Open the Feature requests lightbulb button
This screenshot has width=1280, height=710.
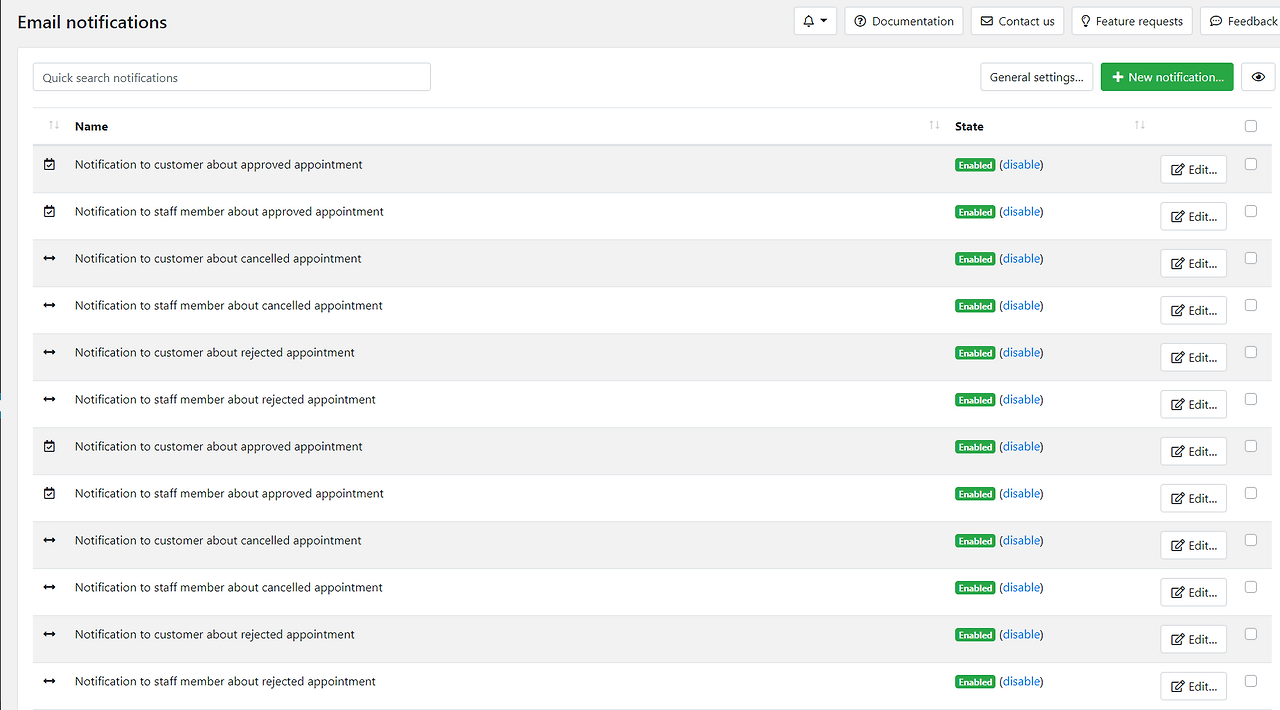(1132, 21)
